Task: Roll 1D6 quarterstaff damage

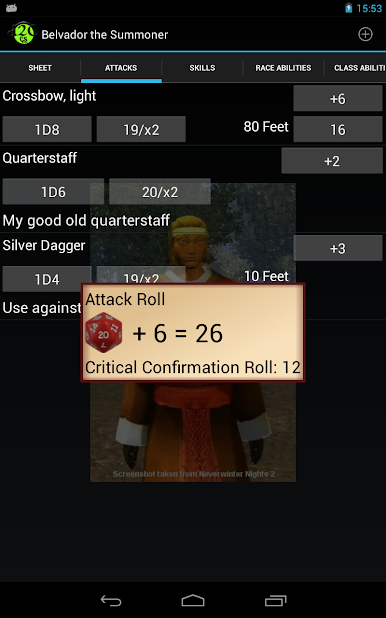Action: (x=53, y=192)
